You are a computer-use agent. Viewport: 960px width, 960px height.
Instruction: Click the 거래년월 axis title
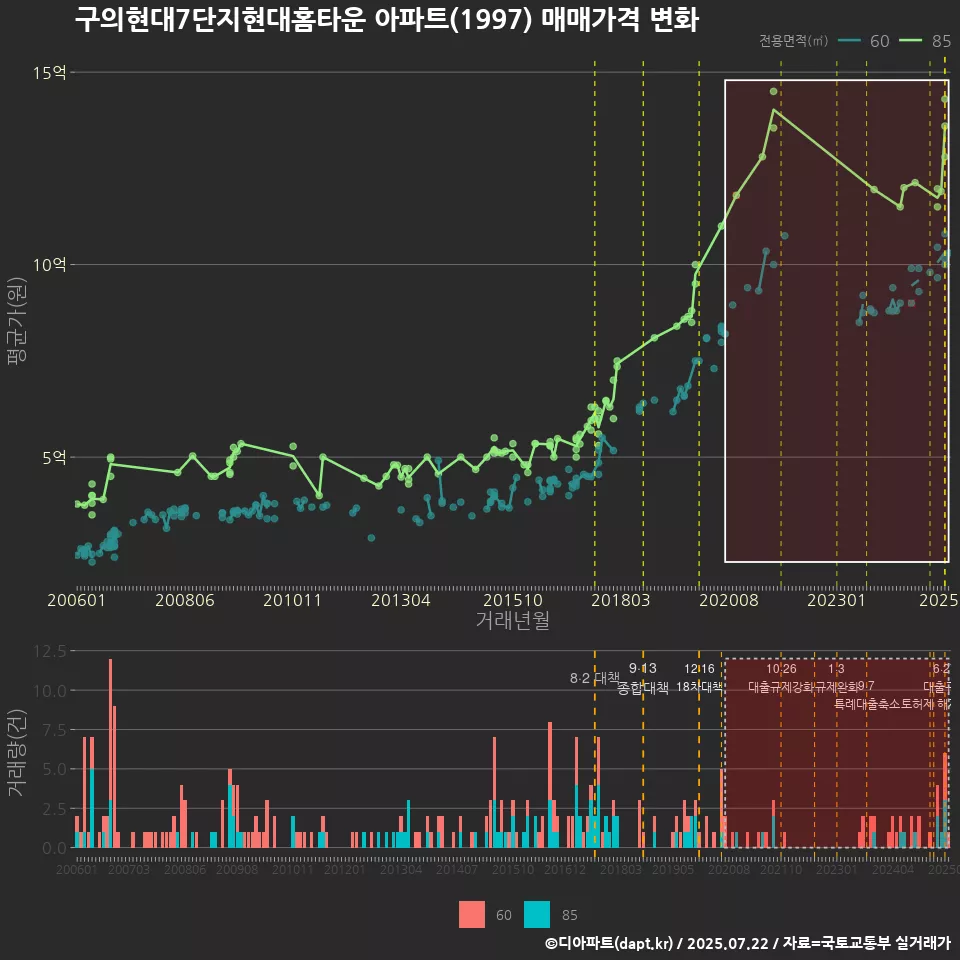coord(512,620)
